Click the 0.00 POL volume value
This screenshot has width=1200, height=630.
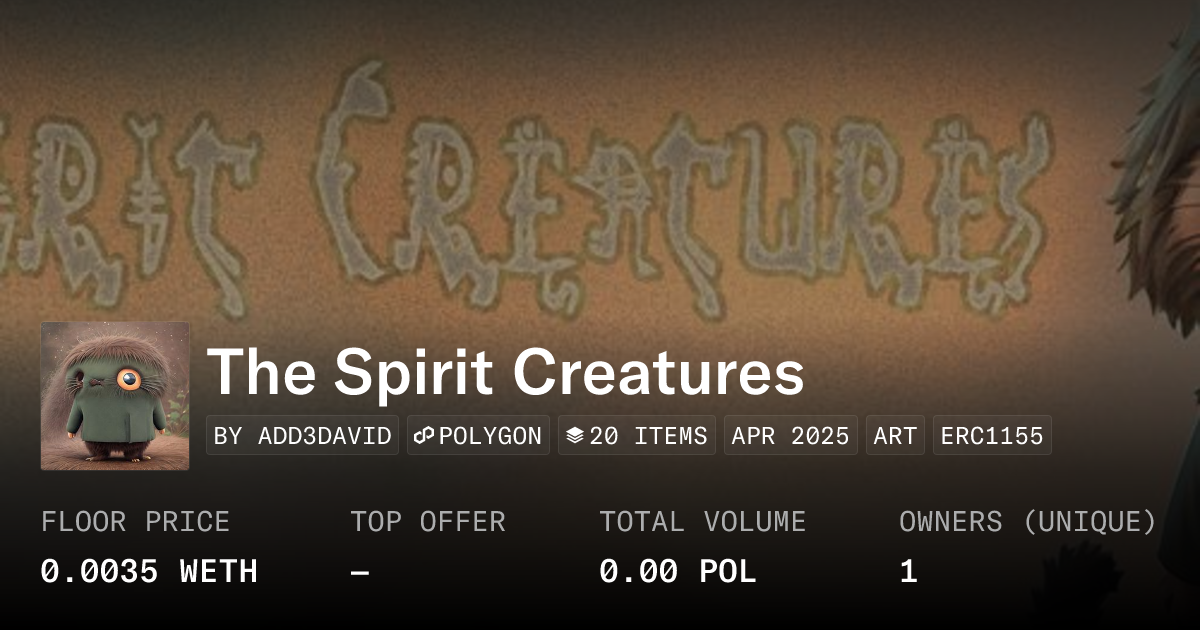677,572
